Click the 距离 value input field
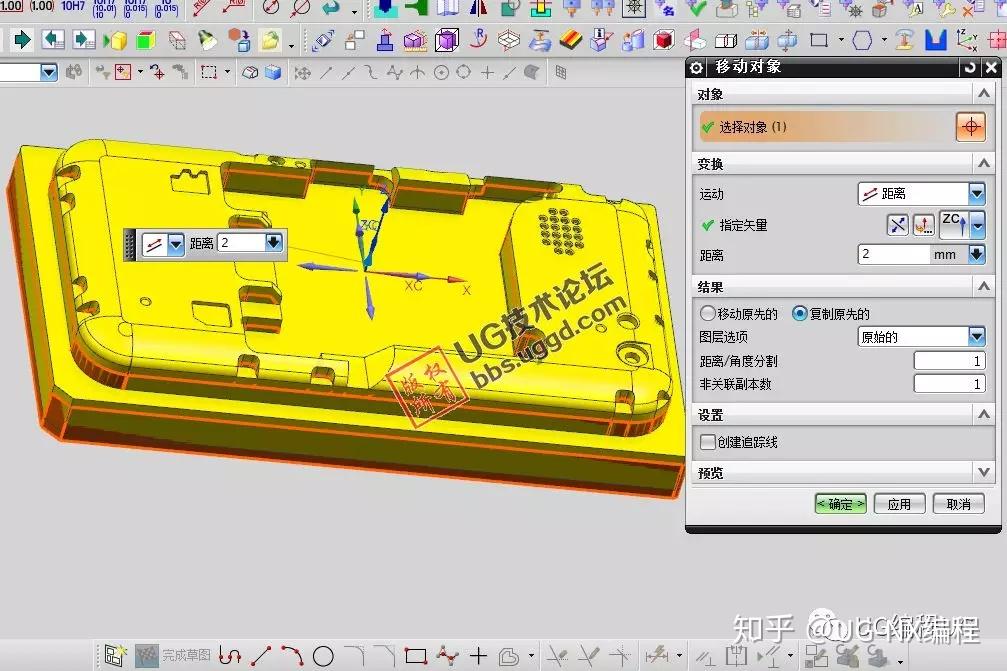 click(890, 254)
